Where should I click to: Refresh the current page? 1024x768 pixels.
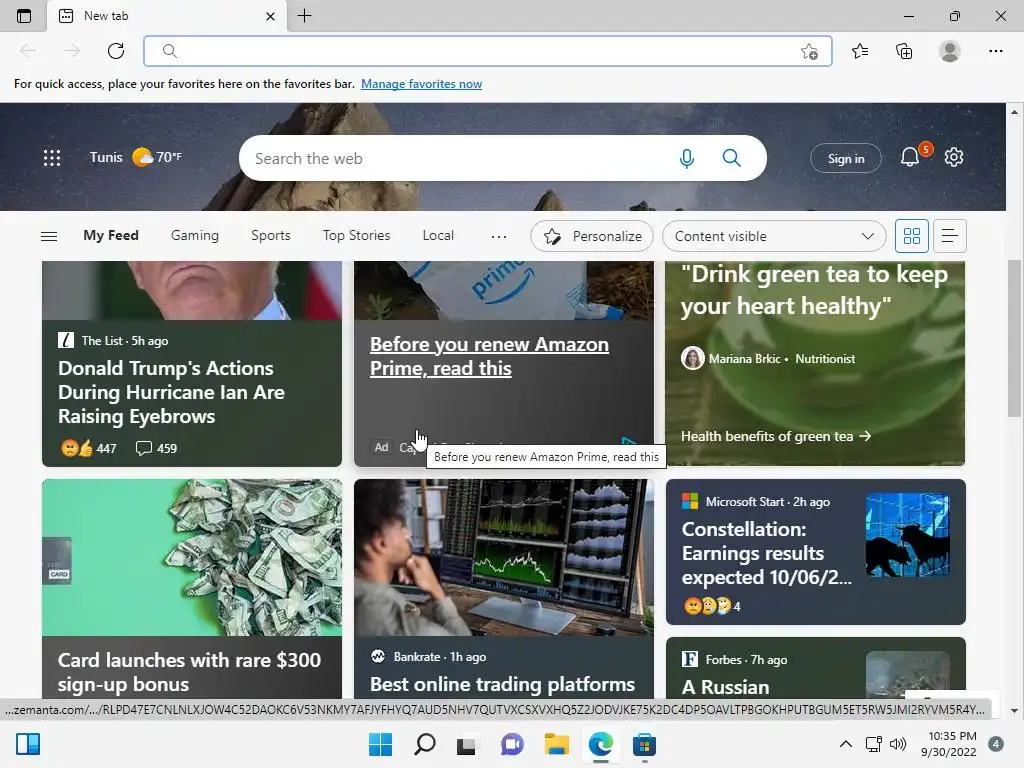click(116, 51)
